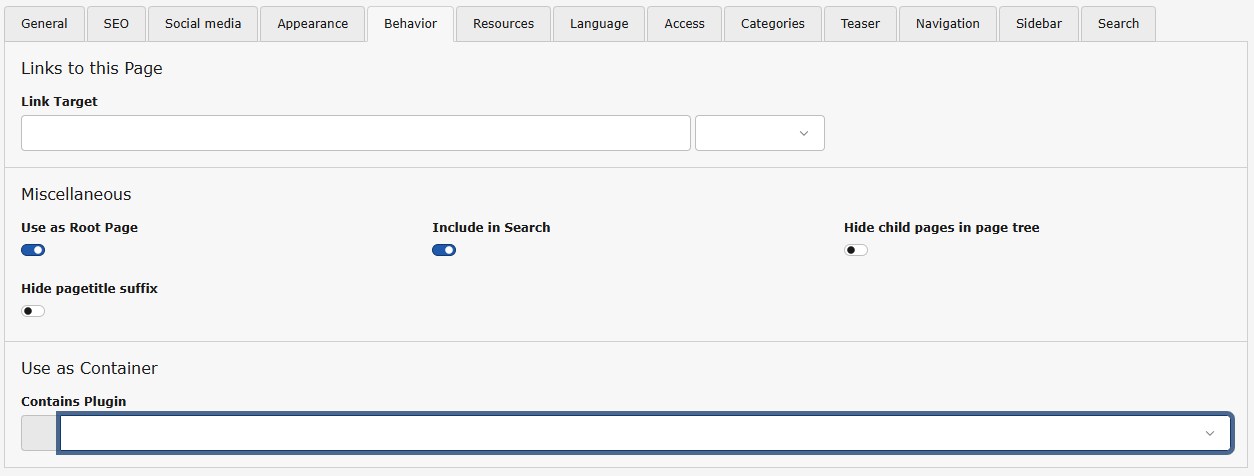The height and width of the screenshot is (476, 1254).
Task: Open the Navigation tab
Action: pos(948,24)
